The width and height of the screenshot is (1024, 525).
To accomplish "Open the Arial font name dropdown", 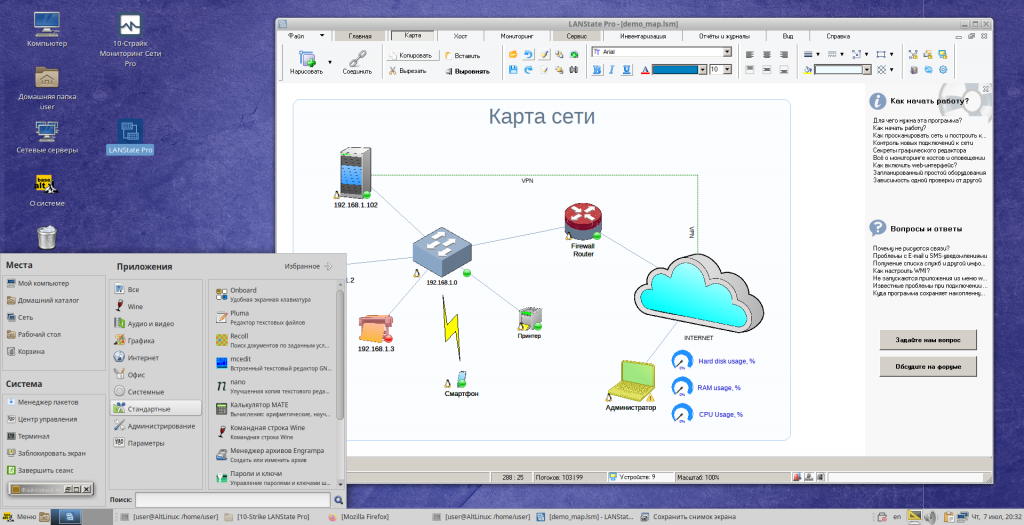I will pyautogui.click(x=727, y=52).
